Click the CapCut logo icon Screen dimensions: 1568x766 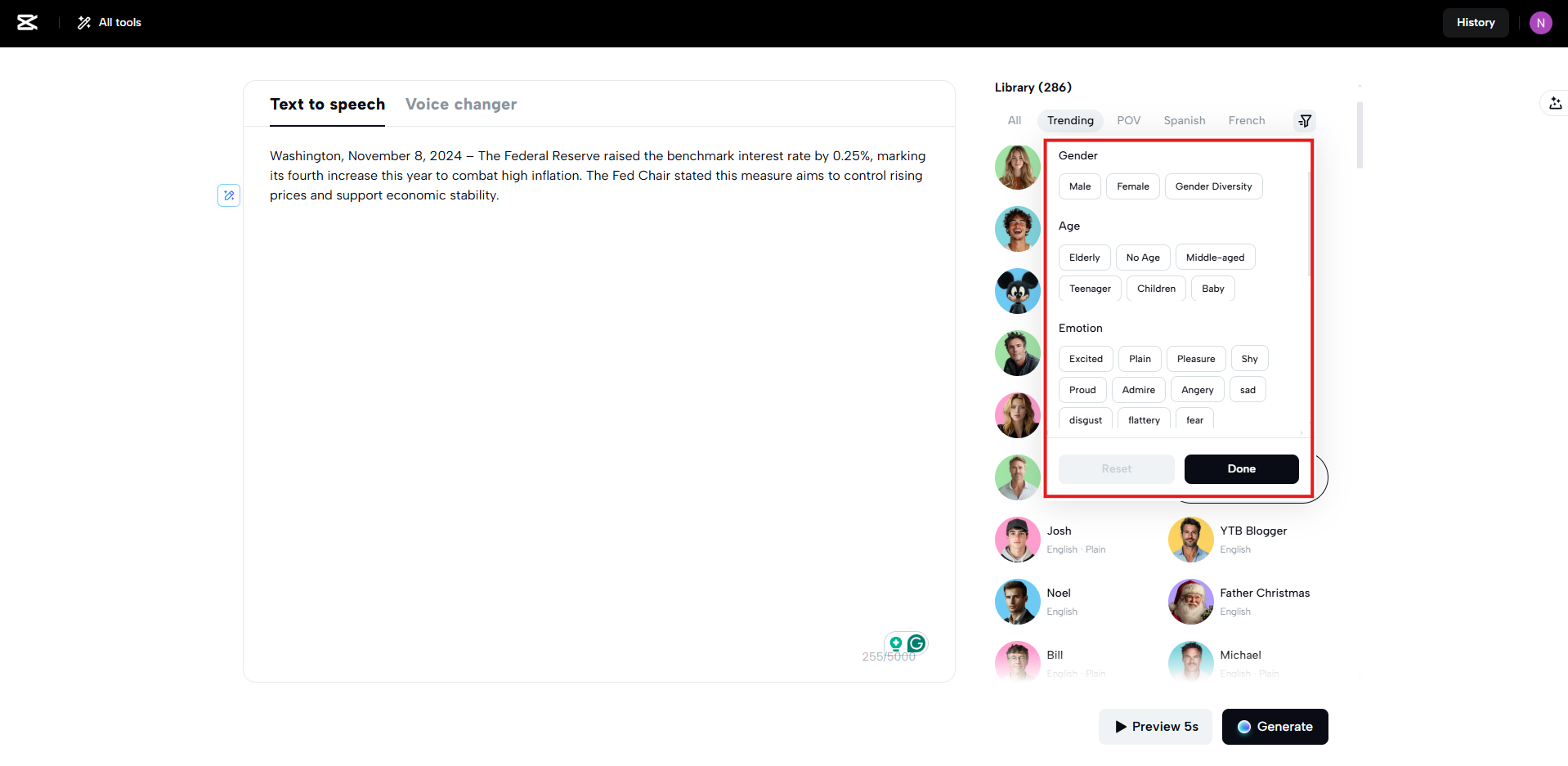pos(28,23)
